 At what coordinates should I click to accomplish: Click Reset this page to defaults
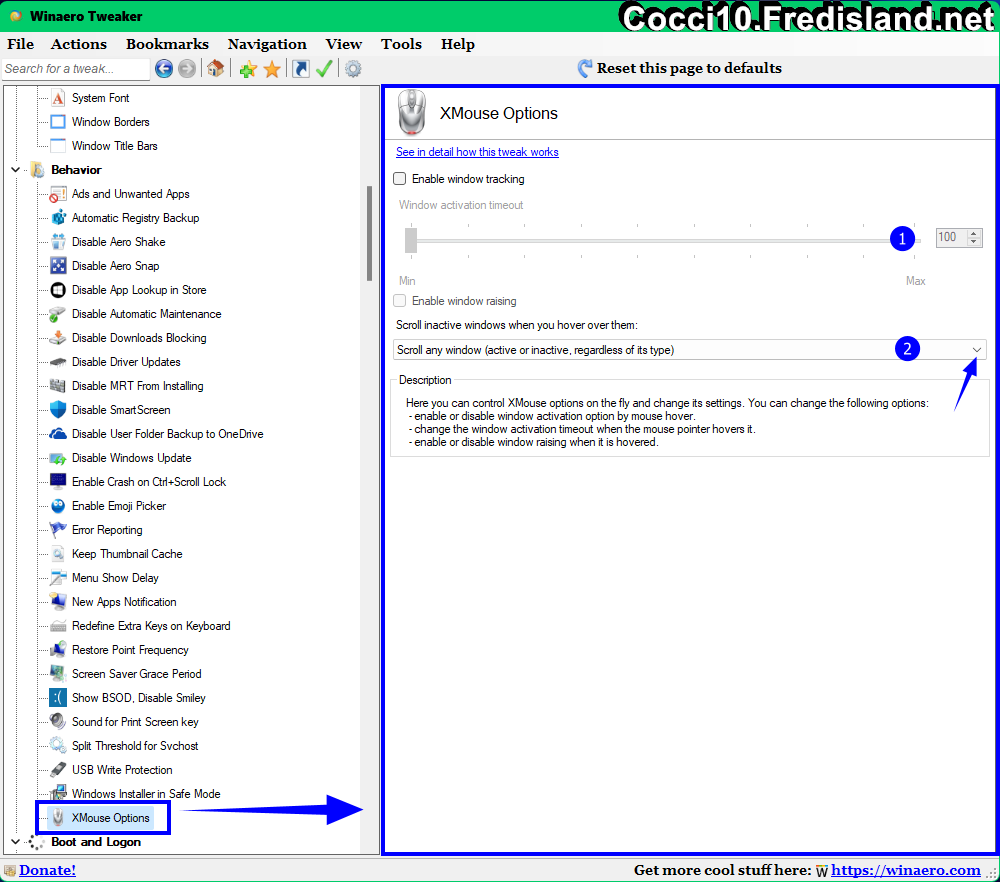(x=680, y=68)
